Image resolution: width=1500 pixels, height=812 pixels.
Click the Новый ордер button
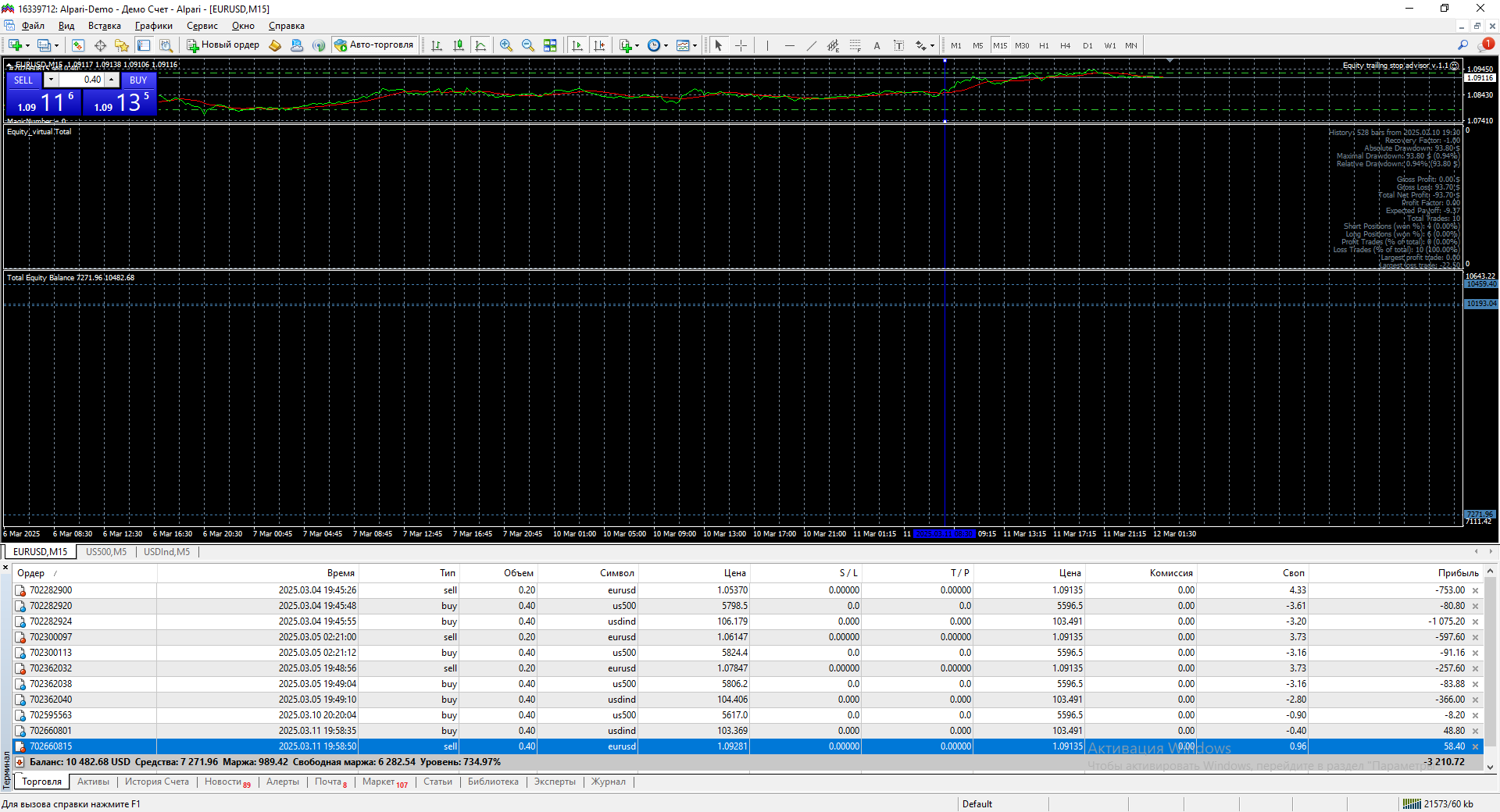point(223,45)
